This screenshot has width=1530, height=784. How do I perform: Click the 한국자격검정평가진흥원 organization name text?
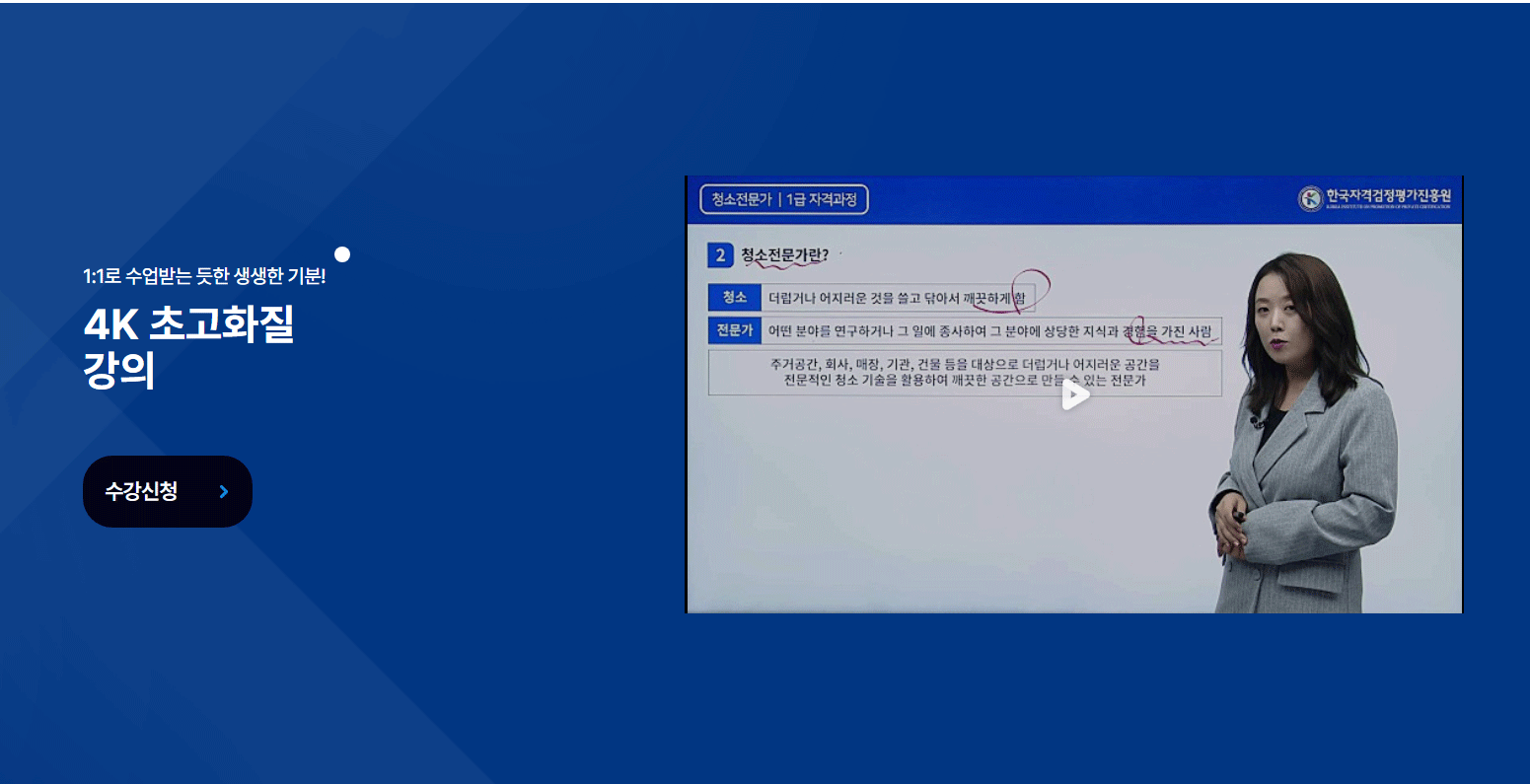[1388, 196]
